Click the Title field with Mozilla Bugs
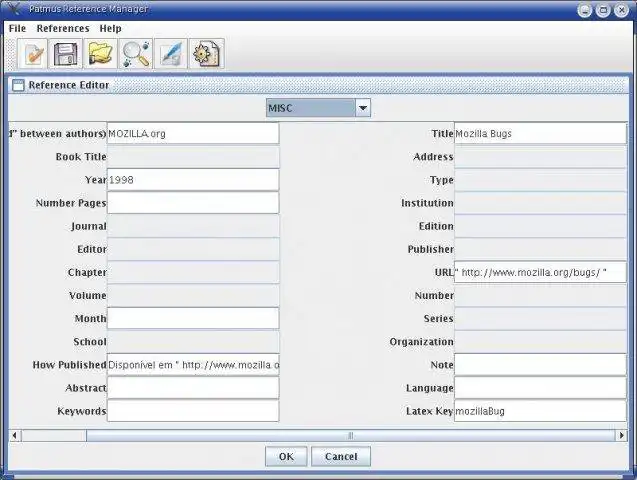 [540, 133]
